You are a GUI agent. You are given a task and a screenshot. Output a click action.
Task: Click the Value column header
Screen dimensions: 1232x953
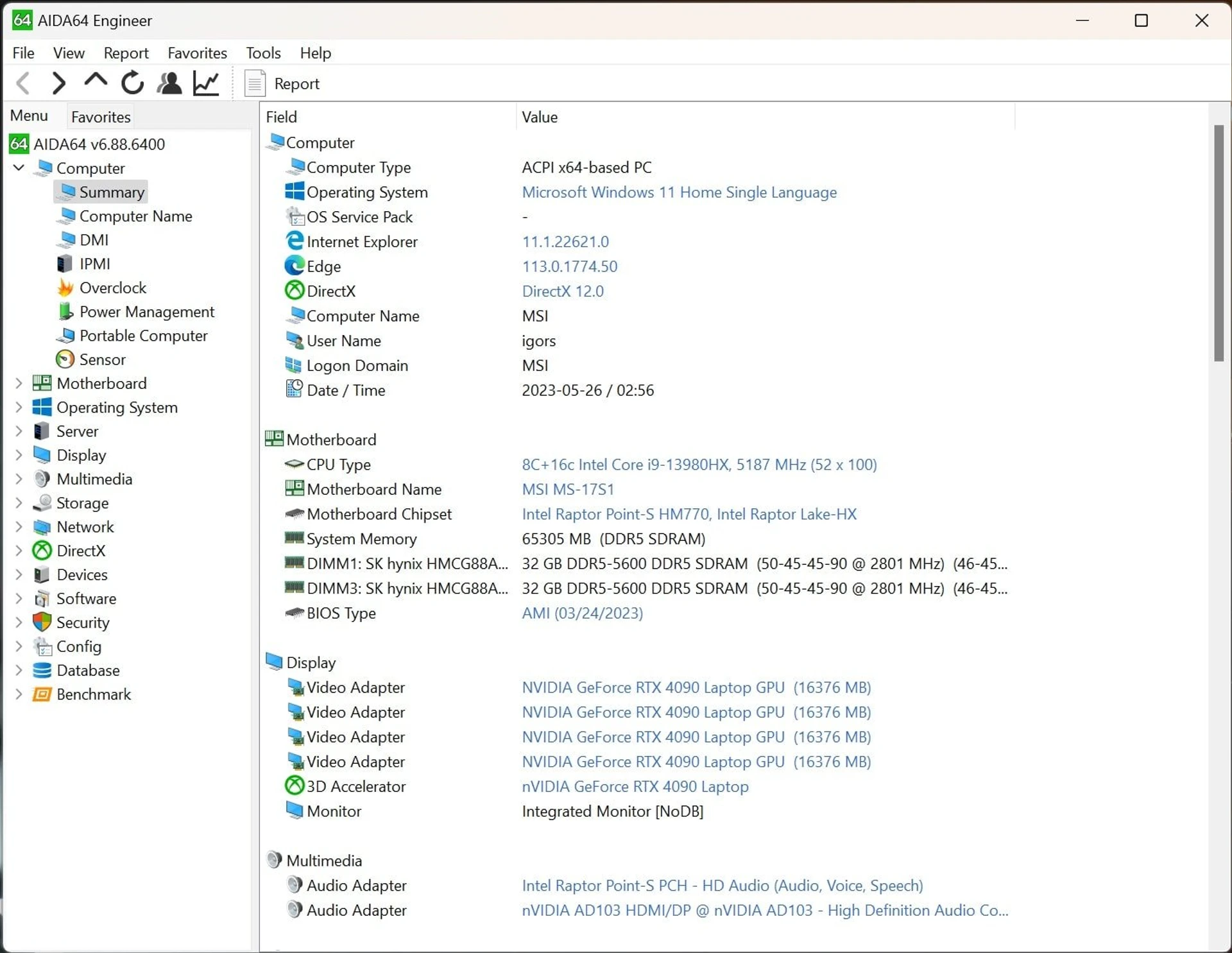766,117
